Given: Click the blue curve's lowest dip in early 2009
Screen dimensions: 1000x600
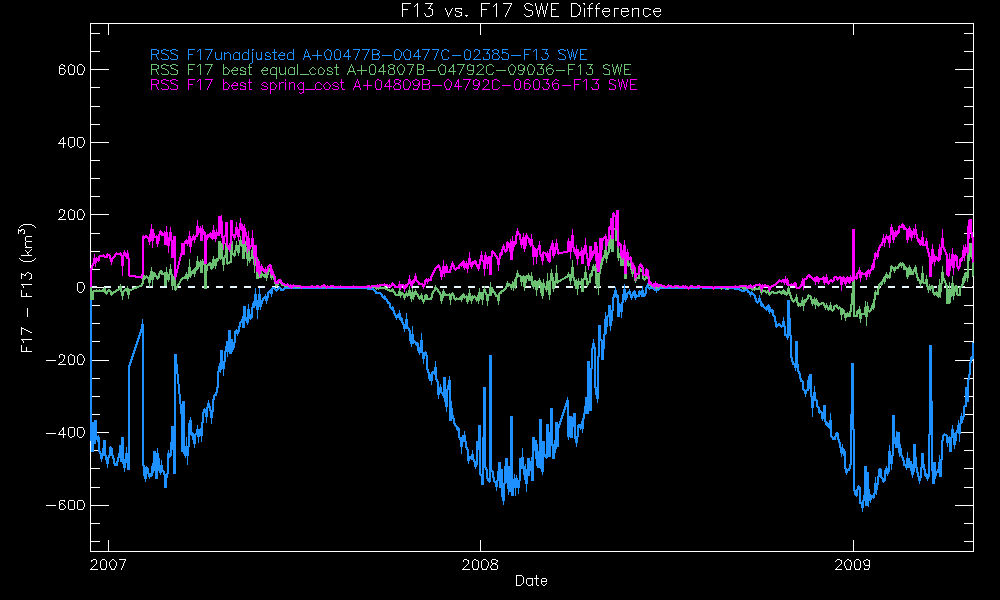Looking at the screenshot, I should click(x=863, y=508).
